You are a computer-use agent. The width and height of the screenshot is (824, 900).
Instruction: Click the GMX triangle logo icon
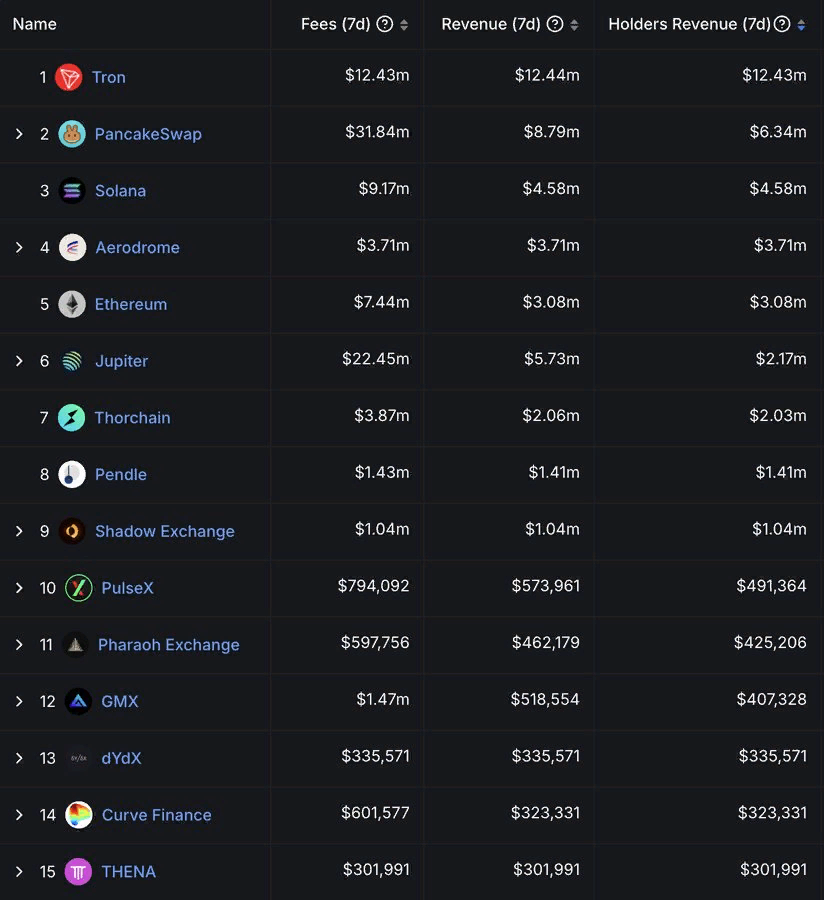click(78, 702)
